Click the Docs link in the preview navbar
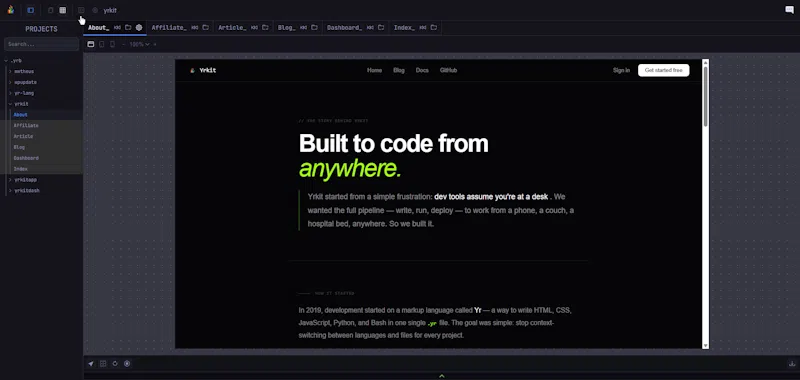Screen dimensions: 800x380 (422, 70)
